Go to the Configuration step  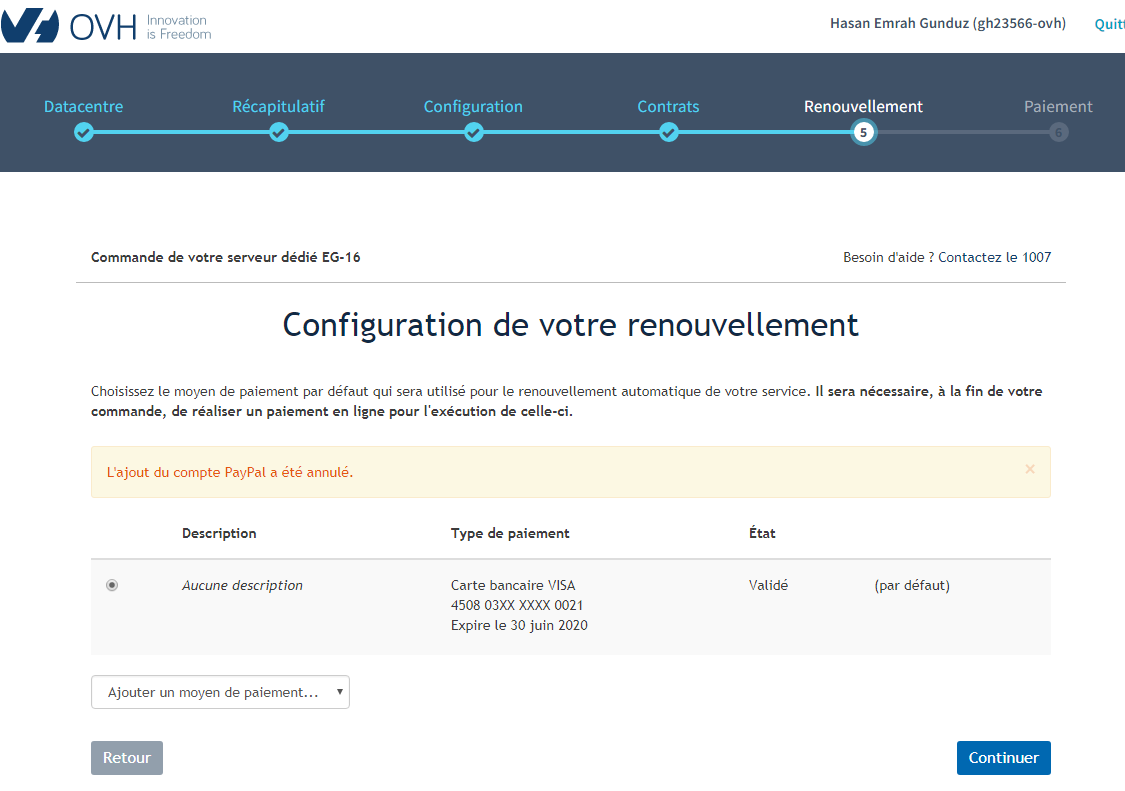click(x=473, y=106)
